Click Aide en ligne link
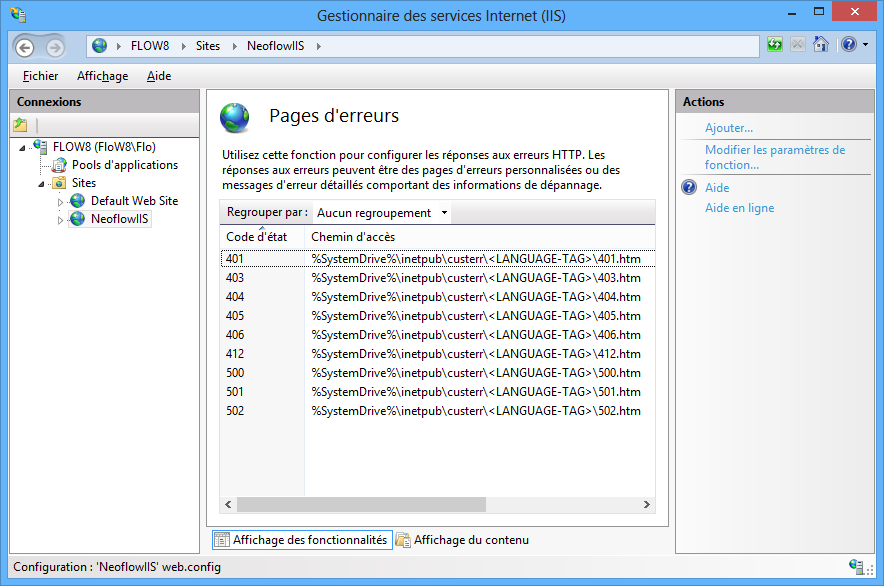This screenshot has width=884, height=586. [x=739, y=208]
